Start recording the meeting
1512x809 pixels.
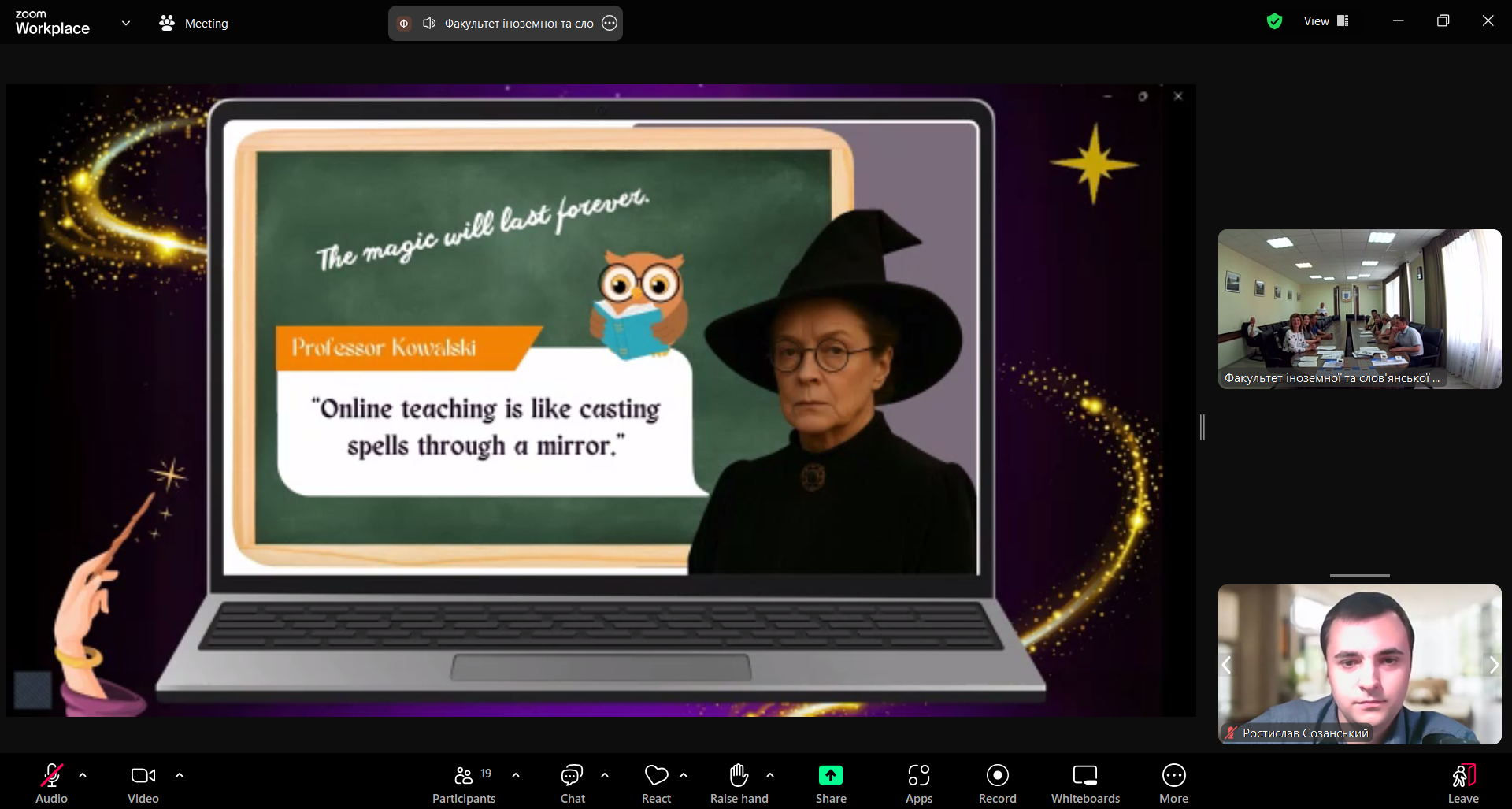[998, 783]
